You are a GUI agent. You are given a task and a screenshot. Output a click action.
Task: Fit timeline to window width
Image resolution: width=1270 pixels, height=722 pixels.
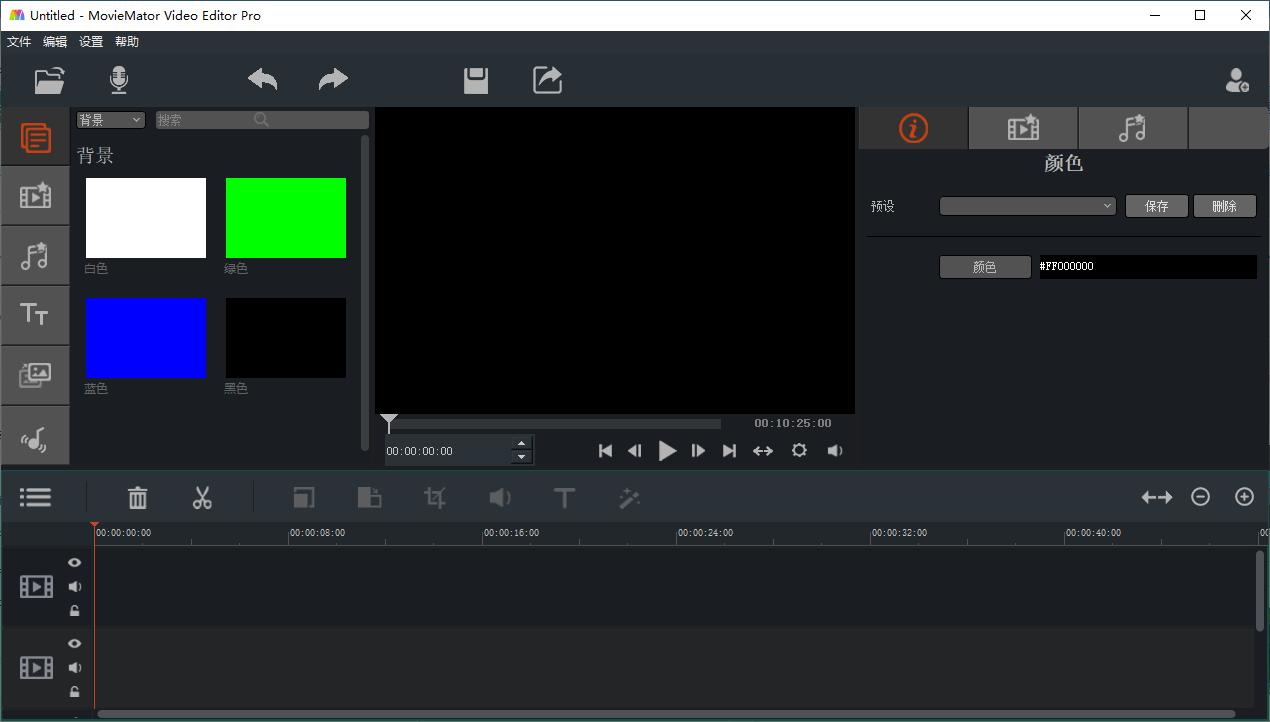(1157, 497)
